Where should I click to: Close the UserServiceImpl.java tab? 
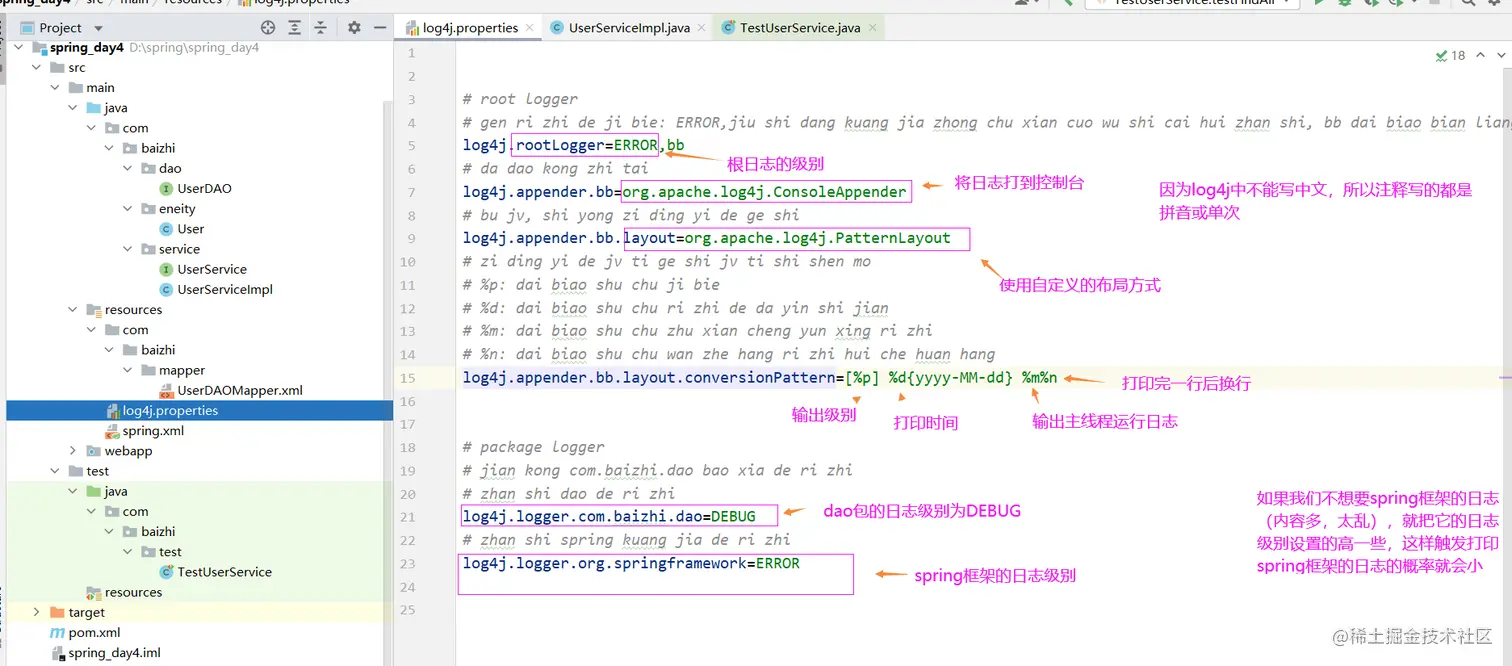tap(702, 28)
